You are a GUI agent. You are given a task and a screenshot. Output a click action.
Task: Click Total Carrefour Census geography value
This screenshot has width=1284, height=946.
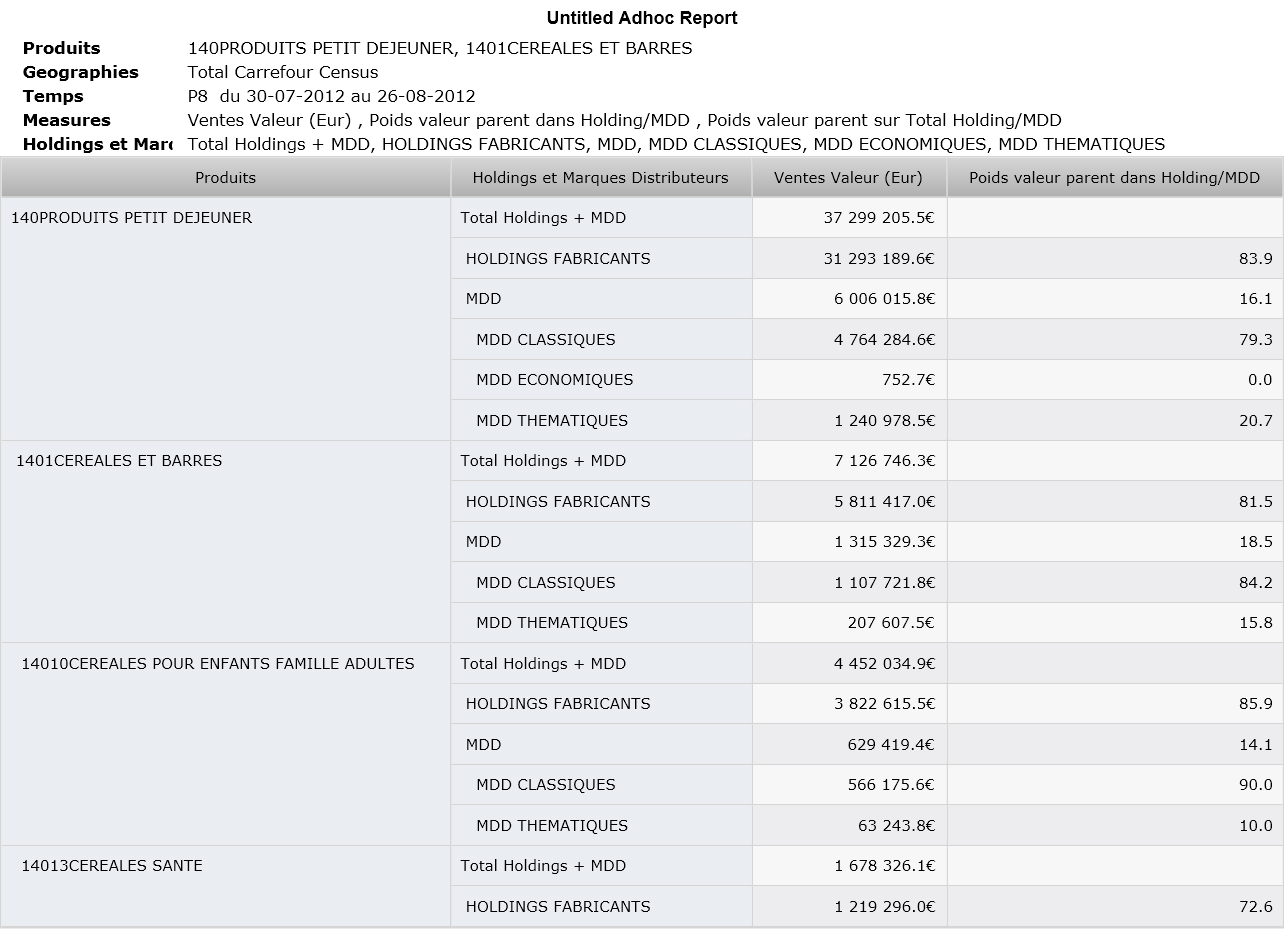coord(283,72)
